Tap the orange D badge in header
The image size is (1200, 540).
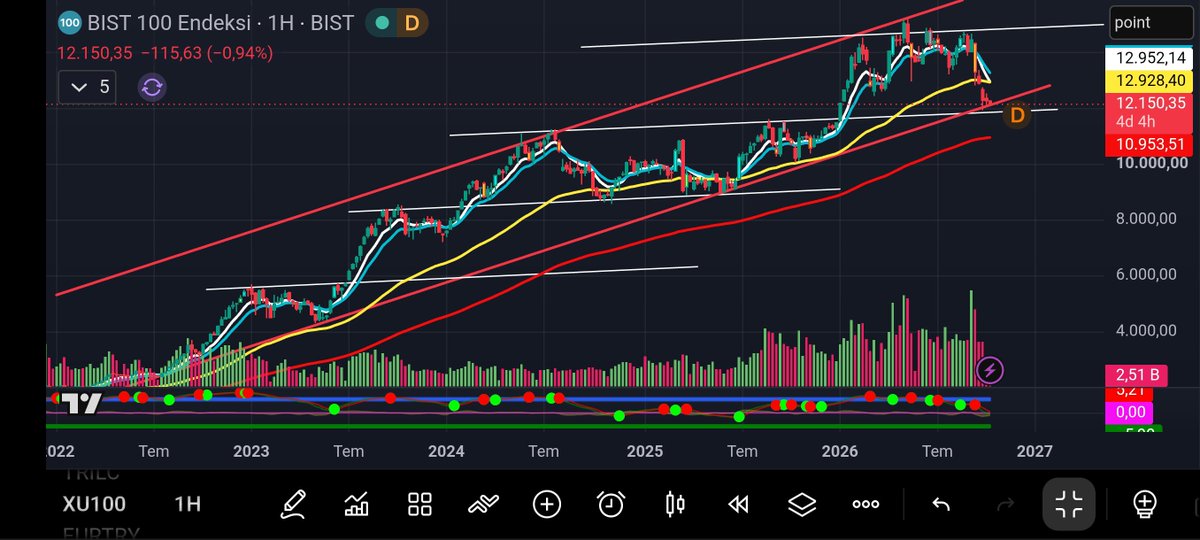click(410, 22)
